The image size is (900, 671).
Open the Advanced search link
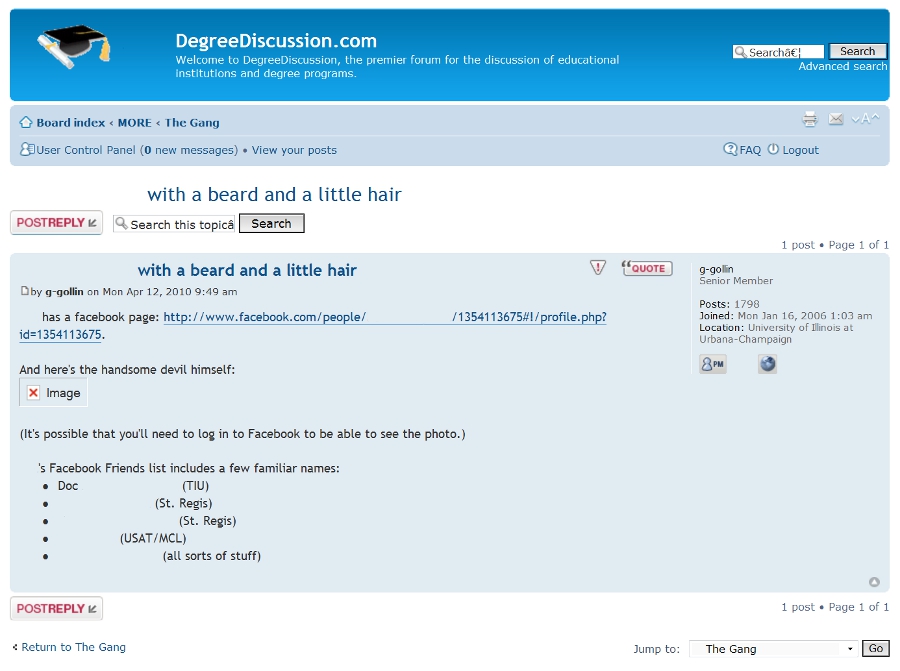pyautogui.click(x=842, y=66)
